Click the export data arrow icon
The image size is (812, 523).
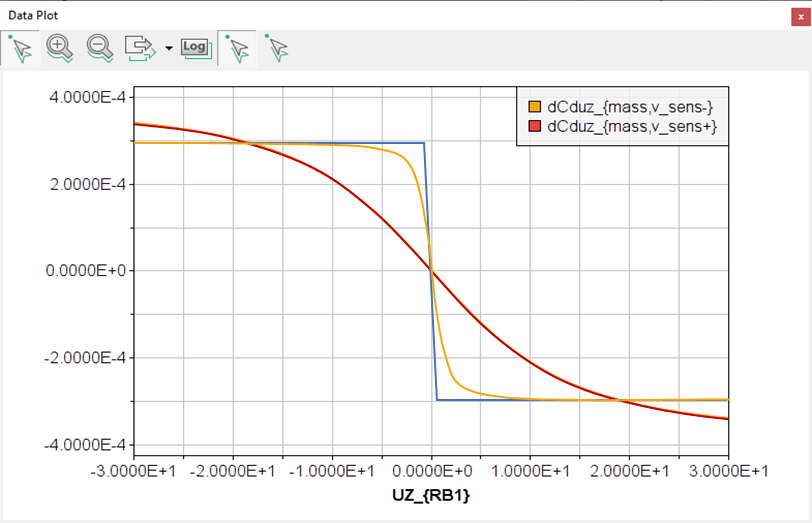pos(140,48)
